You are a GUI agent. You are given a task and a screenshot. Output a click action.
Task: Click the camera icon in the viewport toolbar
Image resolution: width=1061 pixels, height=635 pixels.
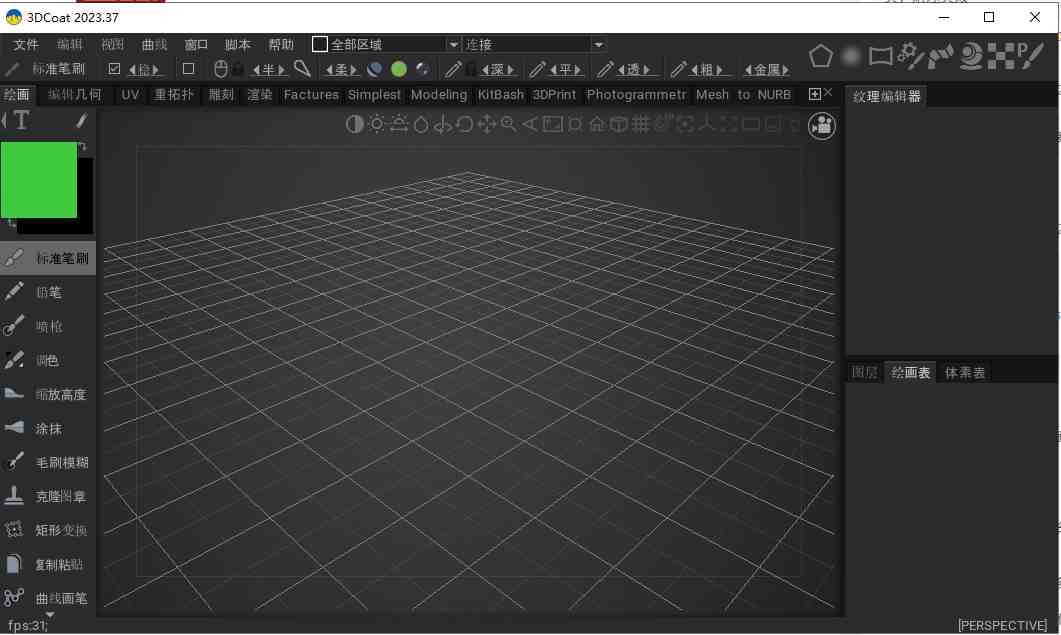pyautogui.click(x=822, y=125)
